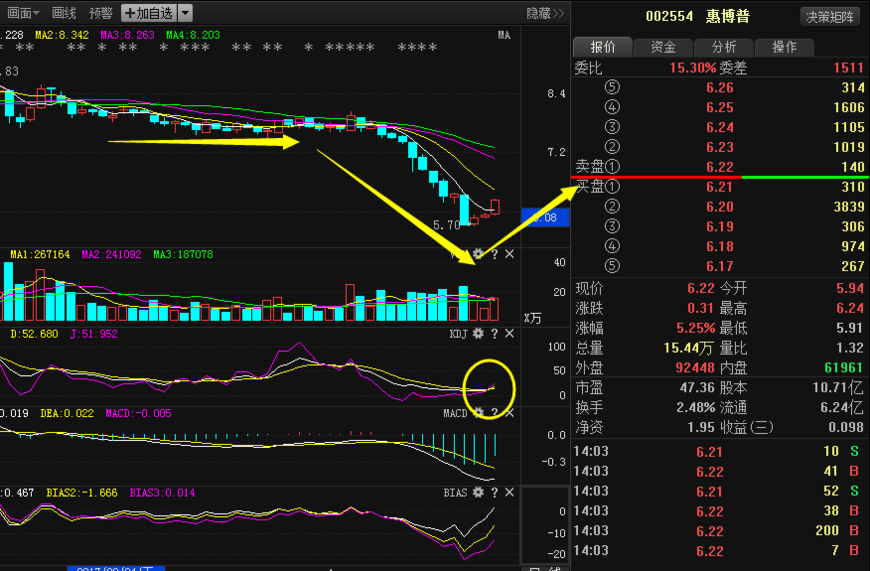
Task: Click the 5.70 low price label
Action: click(x=447, y=225)
